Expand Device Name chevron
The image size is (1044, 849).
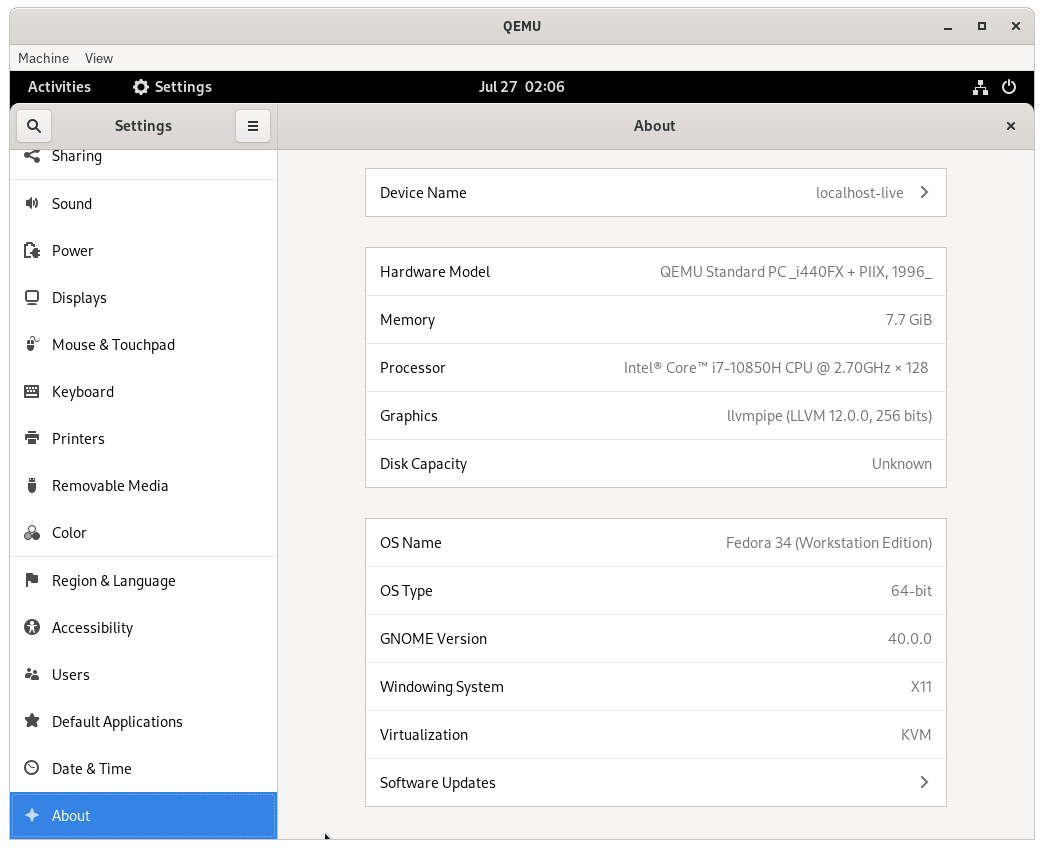pyautogui.click(x=924, y=192)
